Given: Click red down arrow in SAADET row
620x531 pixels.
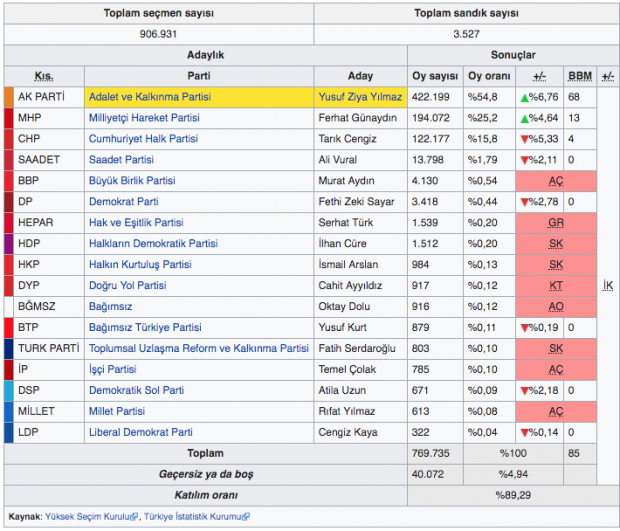Looking at the screenshot, I should pos(524,160).
